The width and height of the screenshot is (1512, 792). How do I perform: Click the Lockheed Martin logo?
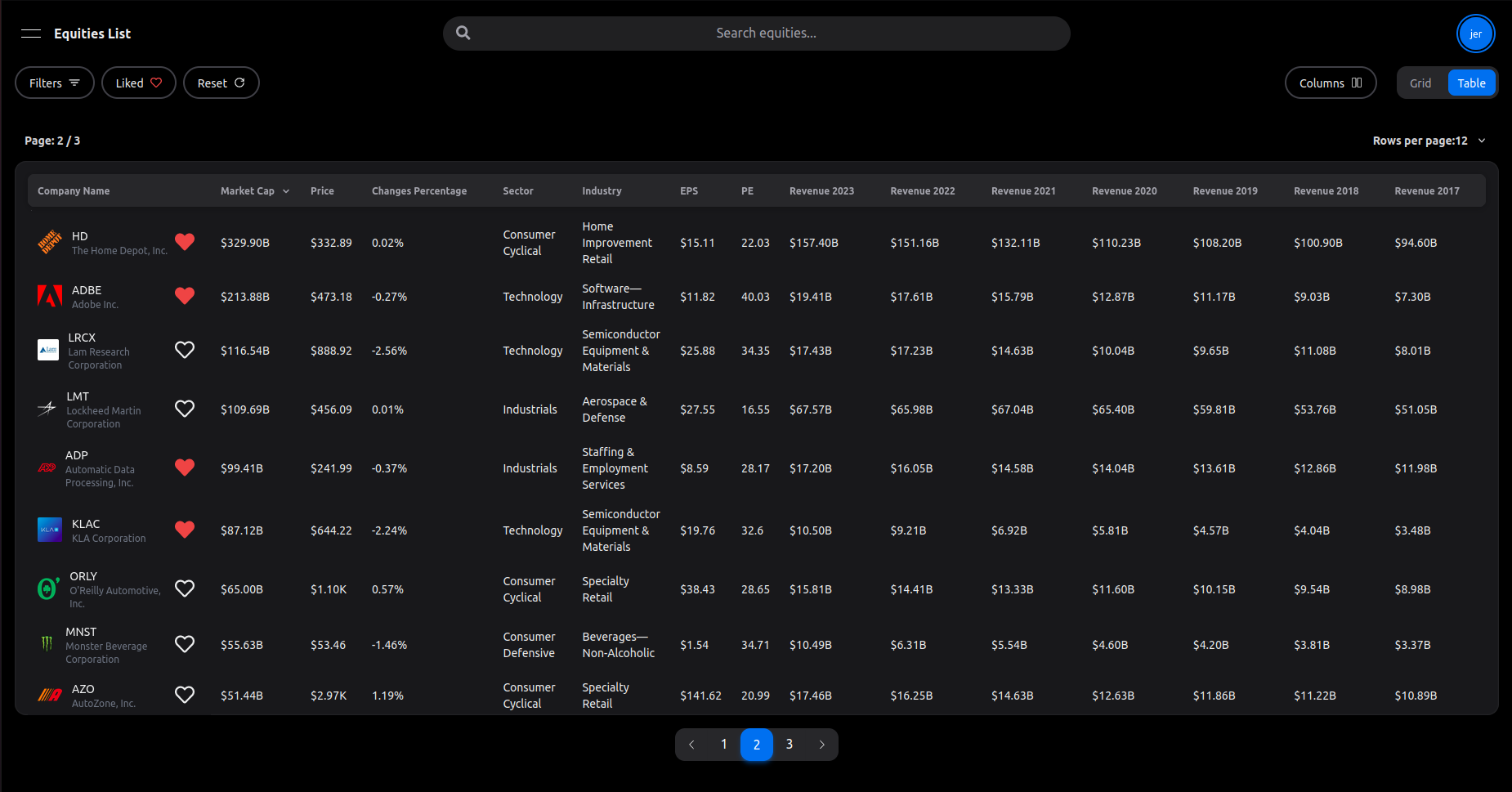tap(47, 409)
